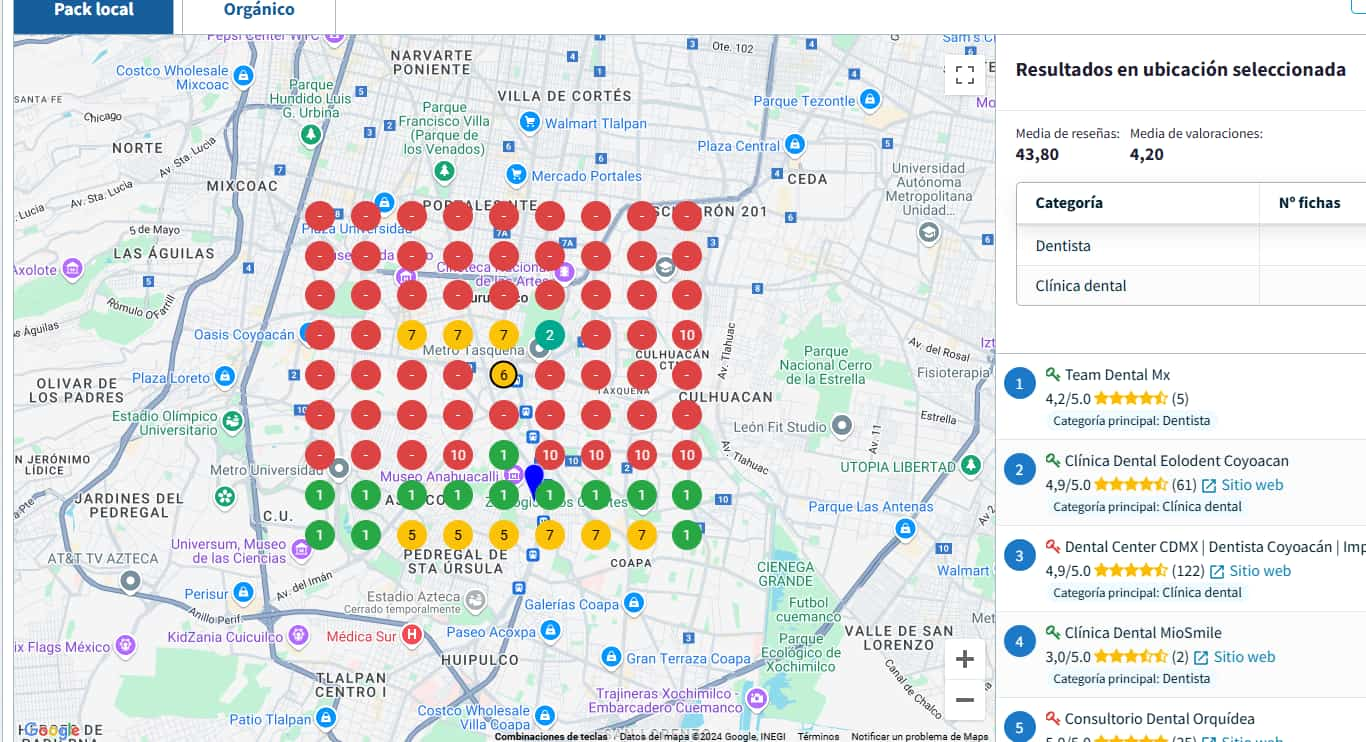Select the KidZania Cuicuilco pin
Image resolution: width=1366 pixels, height=742 pixels.
(298, 636)
